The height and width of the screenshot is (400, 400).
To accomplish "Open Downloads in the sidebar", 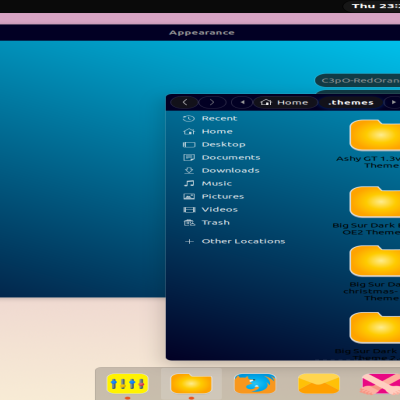I will (231, 170).
